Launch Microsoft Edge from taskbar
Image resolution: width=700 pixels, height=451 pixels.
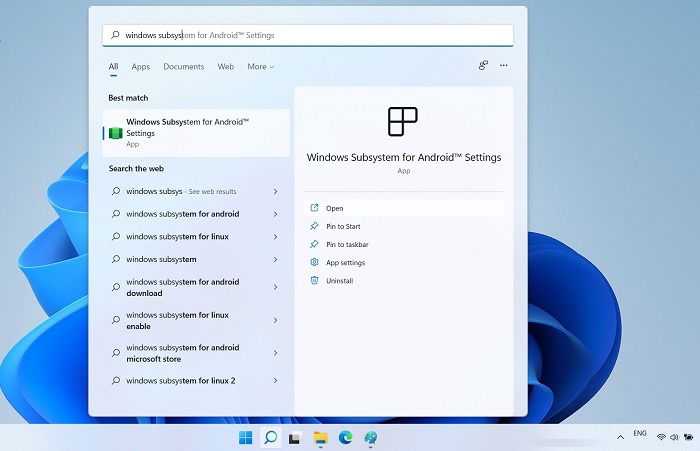[x=345, y=438]
